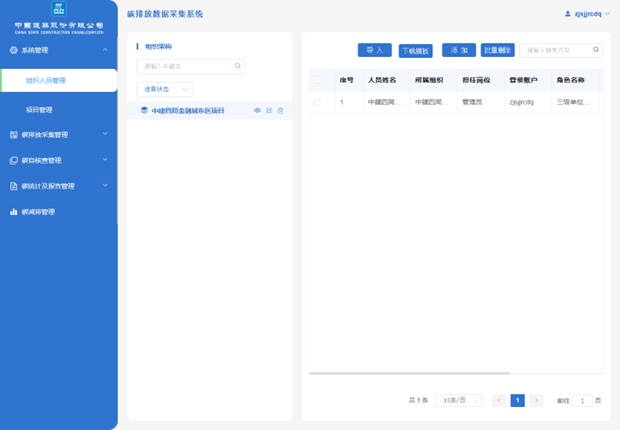Image resolution: width=620 pixels, height=430 pixels.
Task: Click the 批量删除 button
Action: click(497, 50)
